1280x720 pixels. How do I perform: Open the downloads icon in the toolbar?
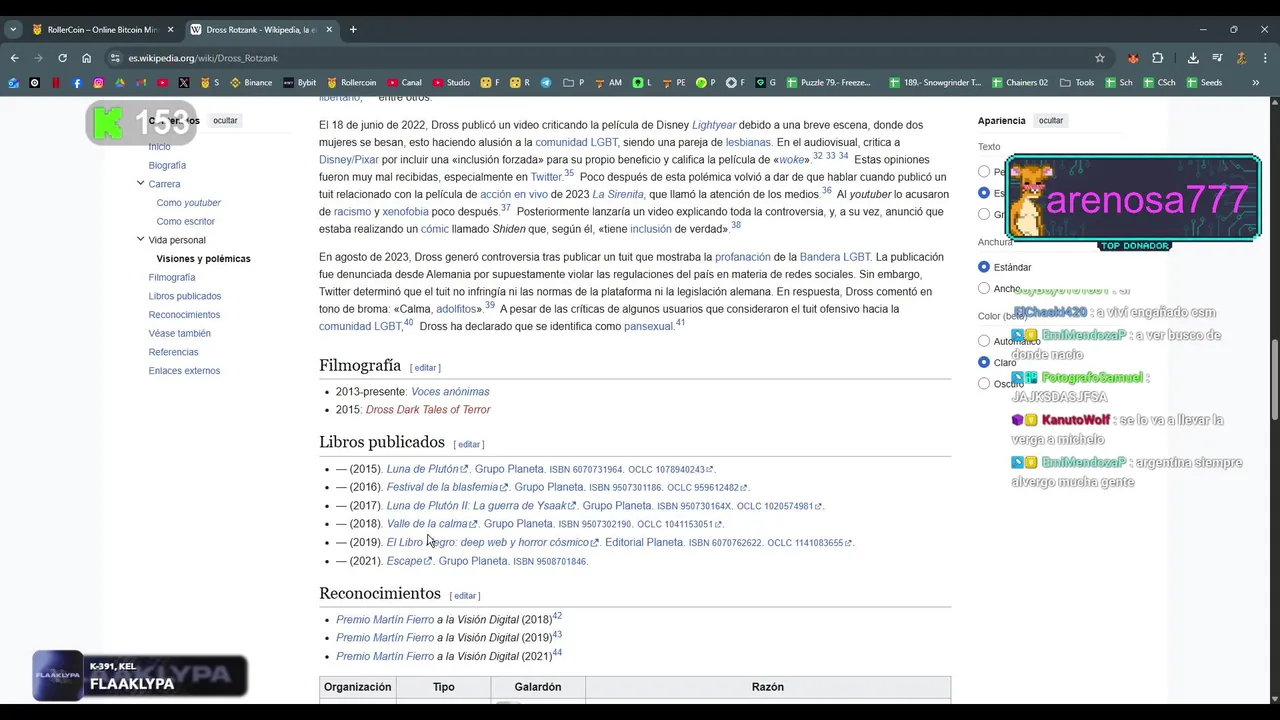pyautogui.click(x=1193, y=58)
